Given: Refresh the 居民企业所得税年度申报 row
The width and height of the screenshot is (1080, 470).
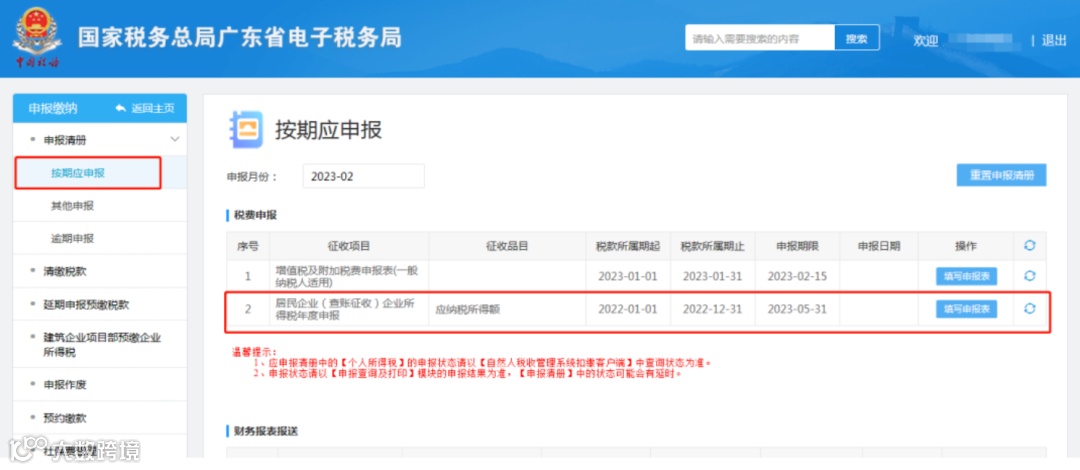Looking at the screenshot, I should coord(1030,309).
